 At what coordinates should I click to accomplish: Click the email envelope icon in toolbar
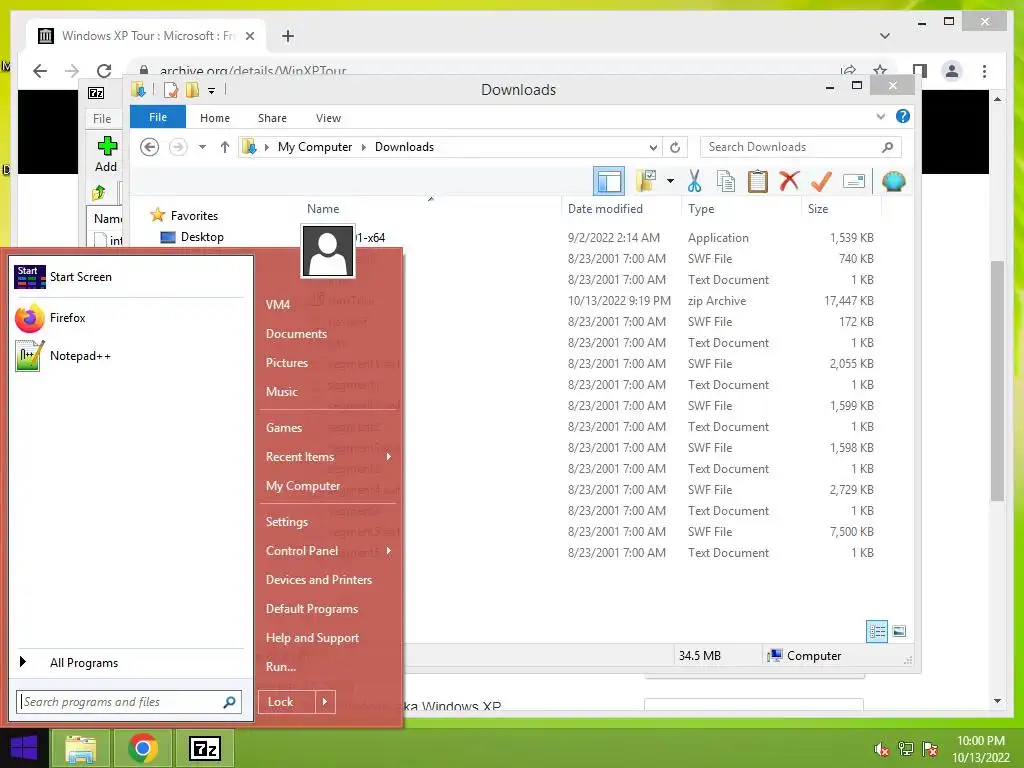[x=854, y=181]
